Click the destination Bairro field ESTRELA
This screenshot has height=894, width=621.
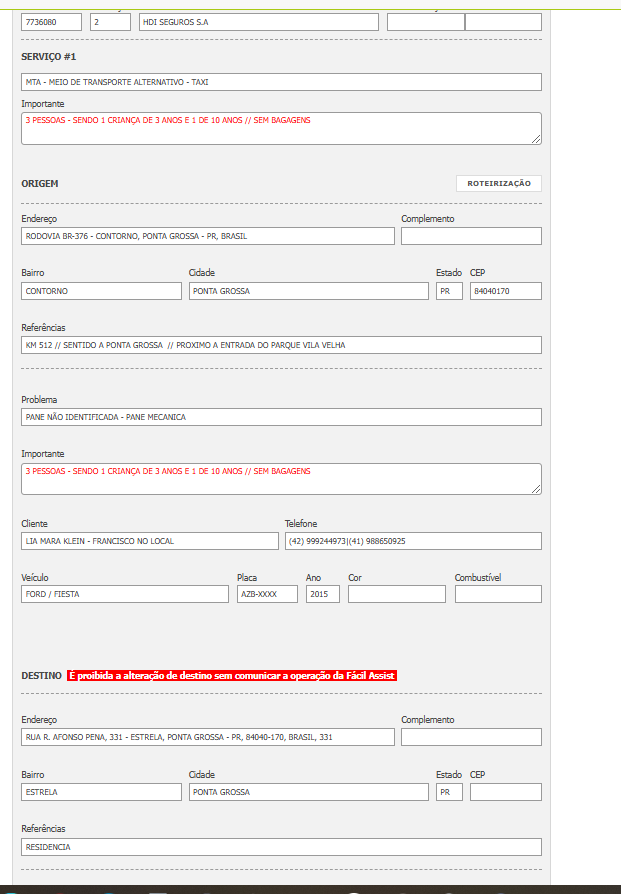click(102, 792)
